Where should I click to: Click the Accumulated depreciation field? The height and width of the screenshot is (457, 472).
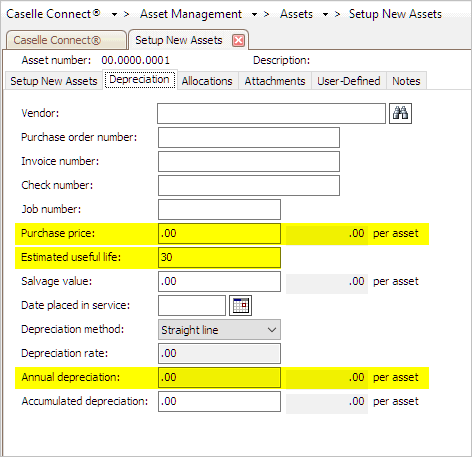tap(219, 401)
